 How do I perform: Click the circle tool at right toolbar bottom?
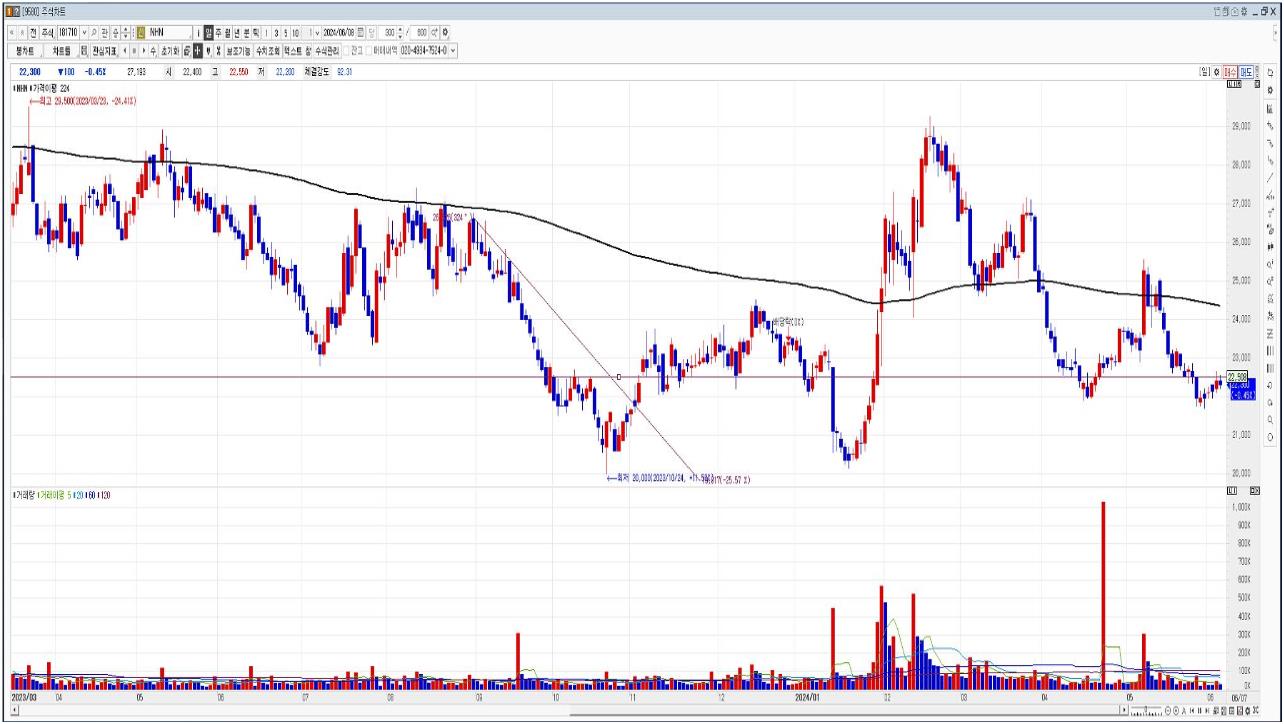point(1270,436)
